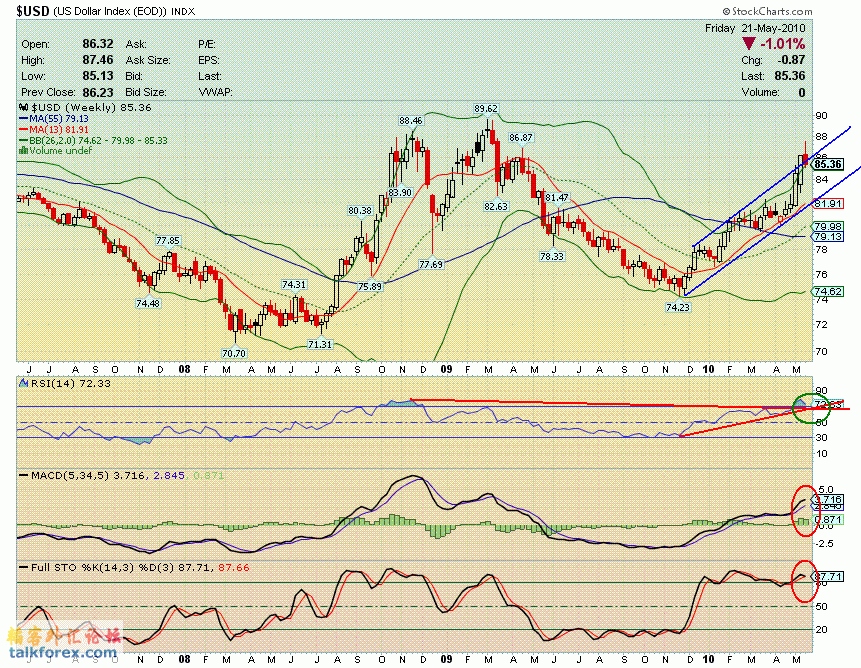Click the MA(55) 79.13 legend text
The width and height of the screenshot is (861, 668).
(x=59, y=119)
